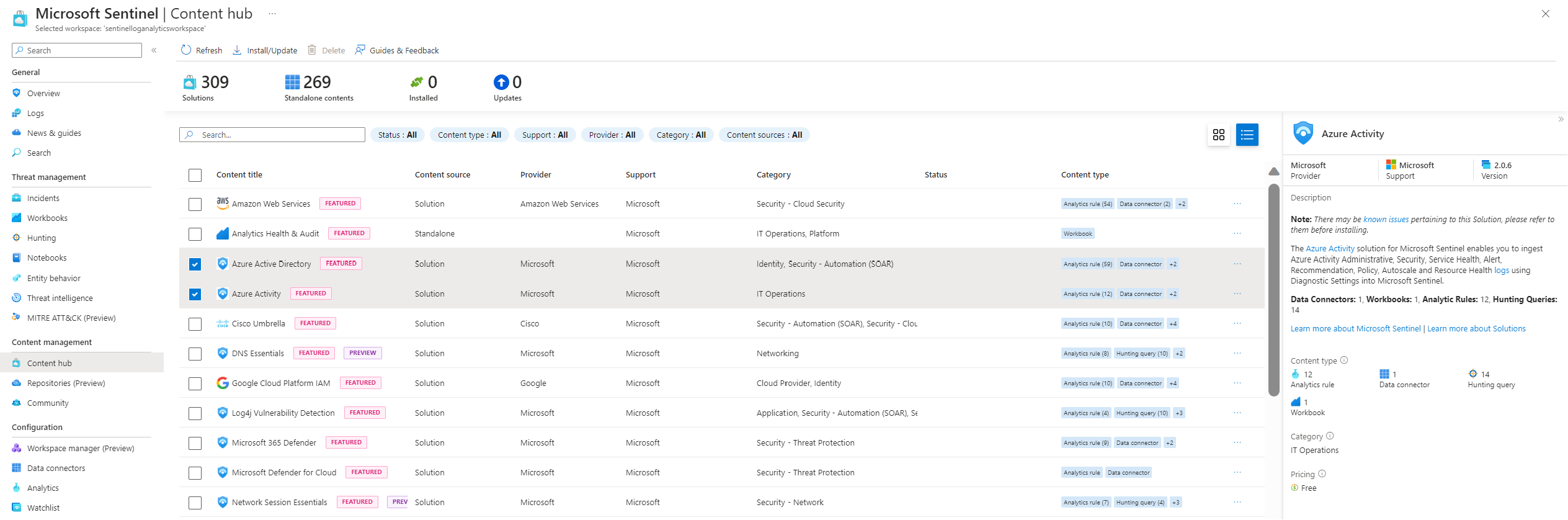Sort by the Content title column

click(239, 174)
